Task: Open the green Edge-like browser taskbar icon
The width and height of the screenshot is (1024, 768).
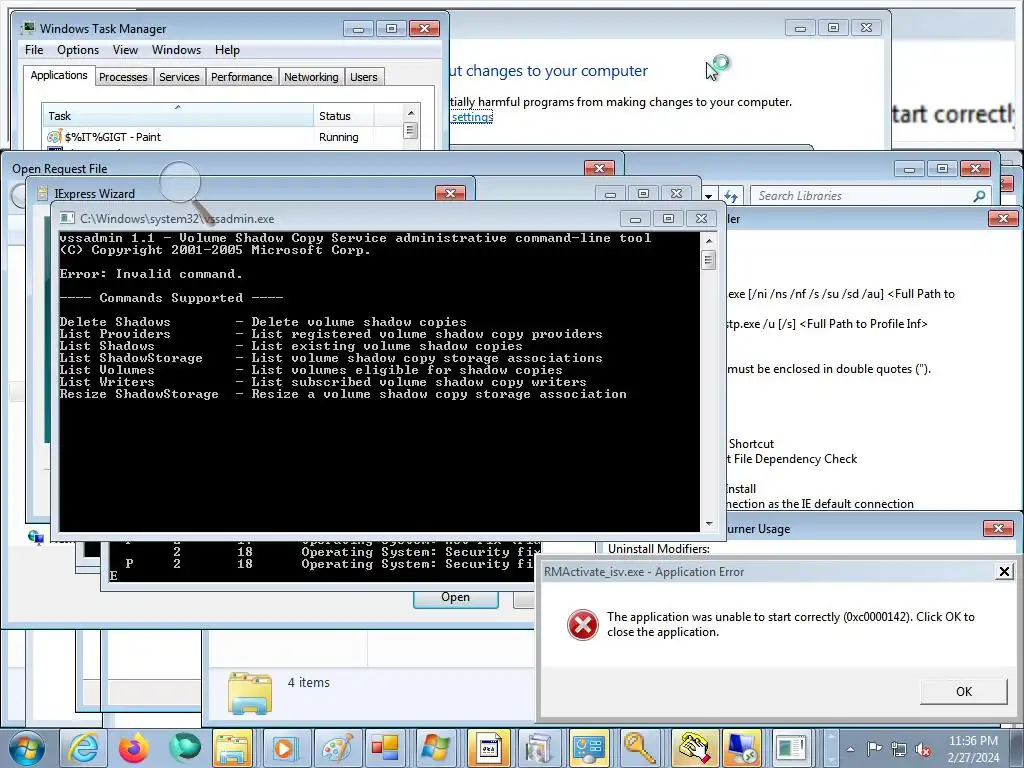Action: click(184, 748)
